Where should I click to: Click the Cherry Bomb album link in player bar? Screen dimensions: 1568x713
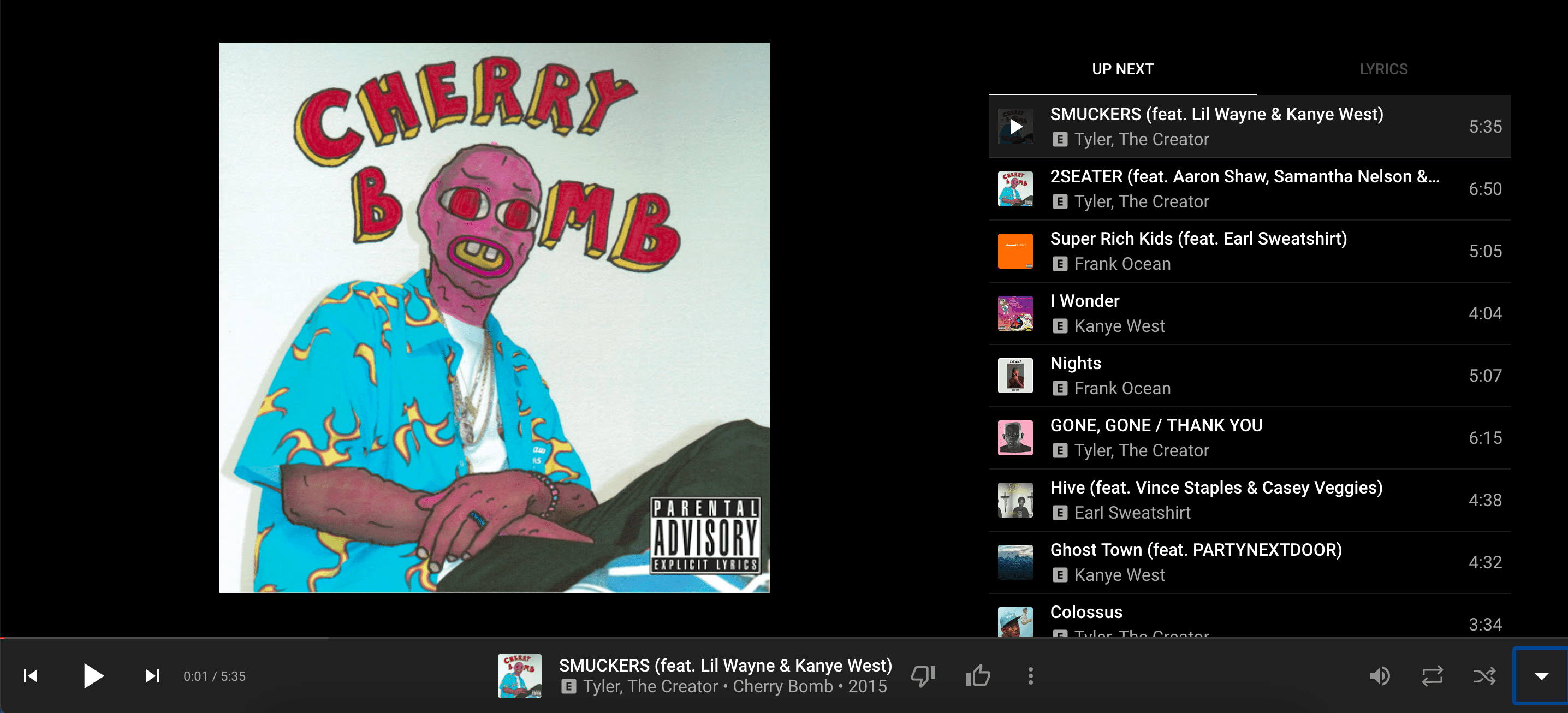pos(783,686)
